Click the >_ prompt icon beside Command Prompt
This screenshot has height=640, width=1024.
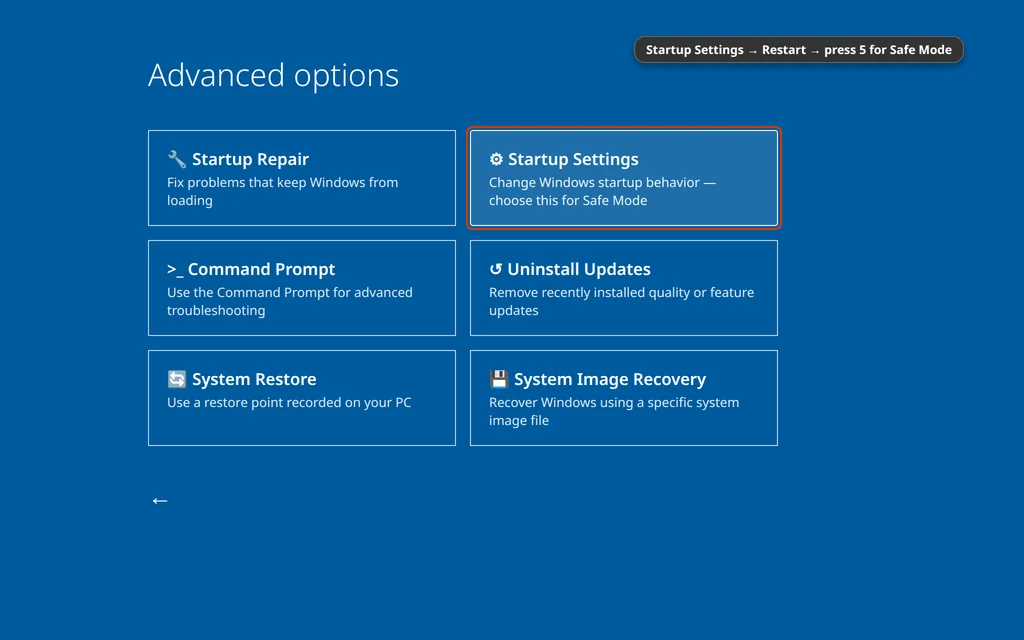175,270
